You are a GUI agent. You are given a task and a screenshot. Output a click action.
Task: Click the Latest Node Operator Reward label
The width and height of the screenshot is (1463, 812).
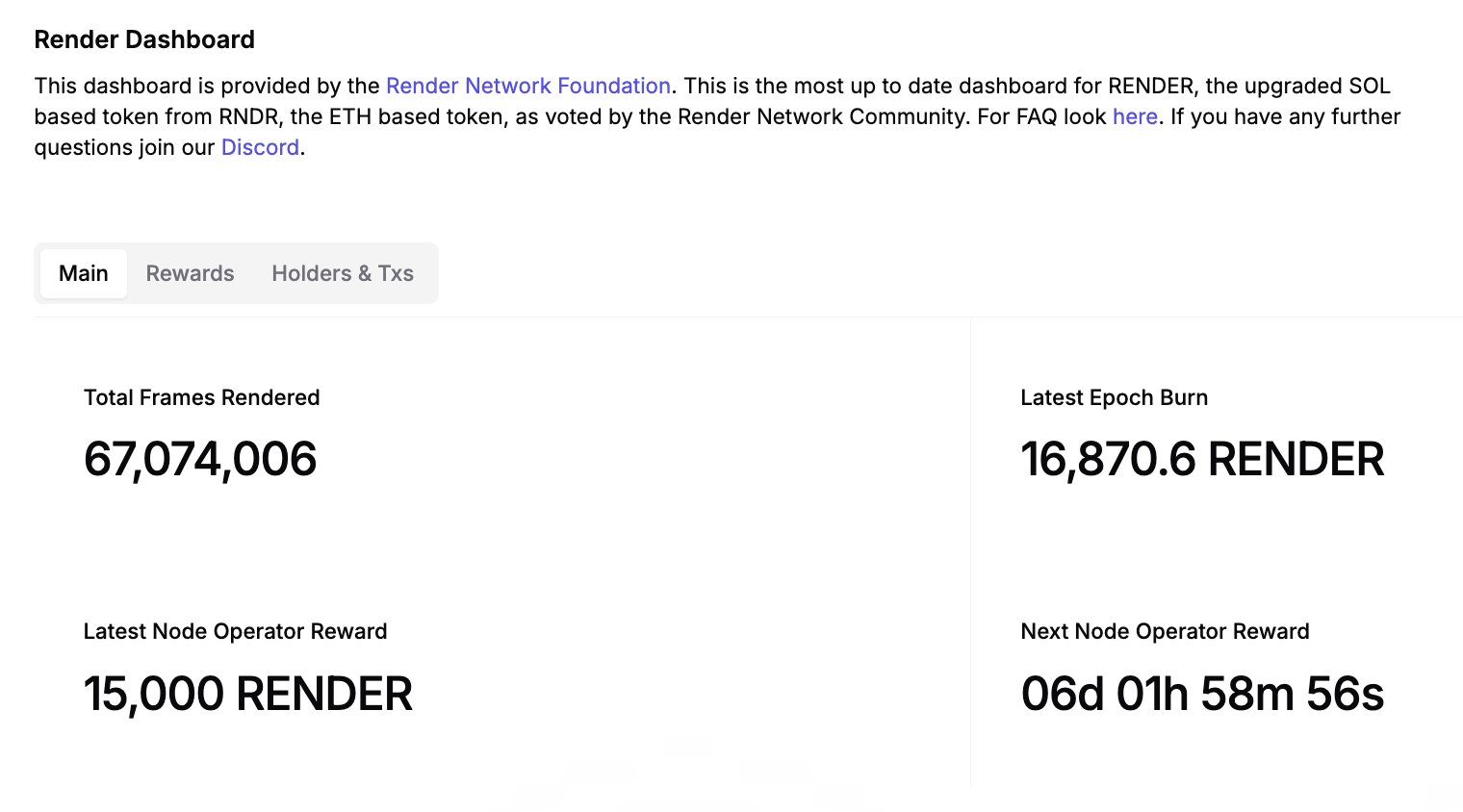point(235,631)
